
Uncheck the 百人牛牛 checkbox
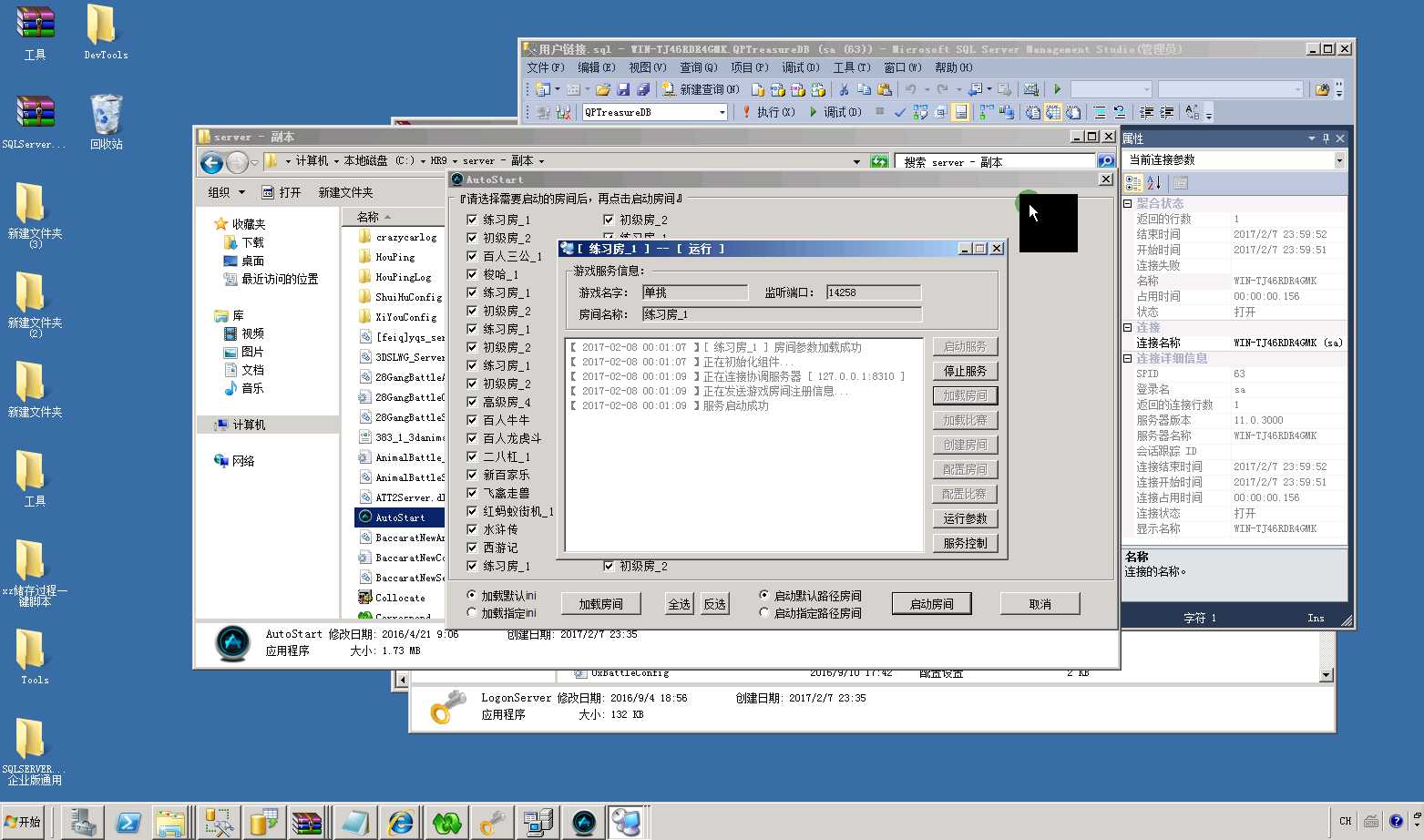pyautogui.click(x=472, y=420)
